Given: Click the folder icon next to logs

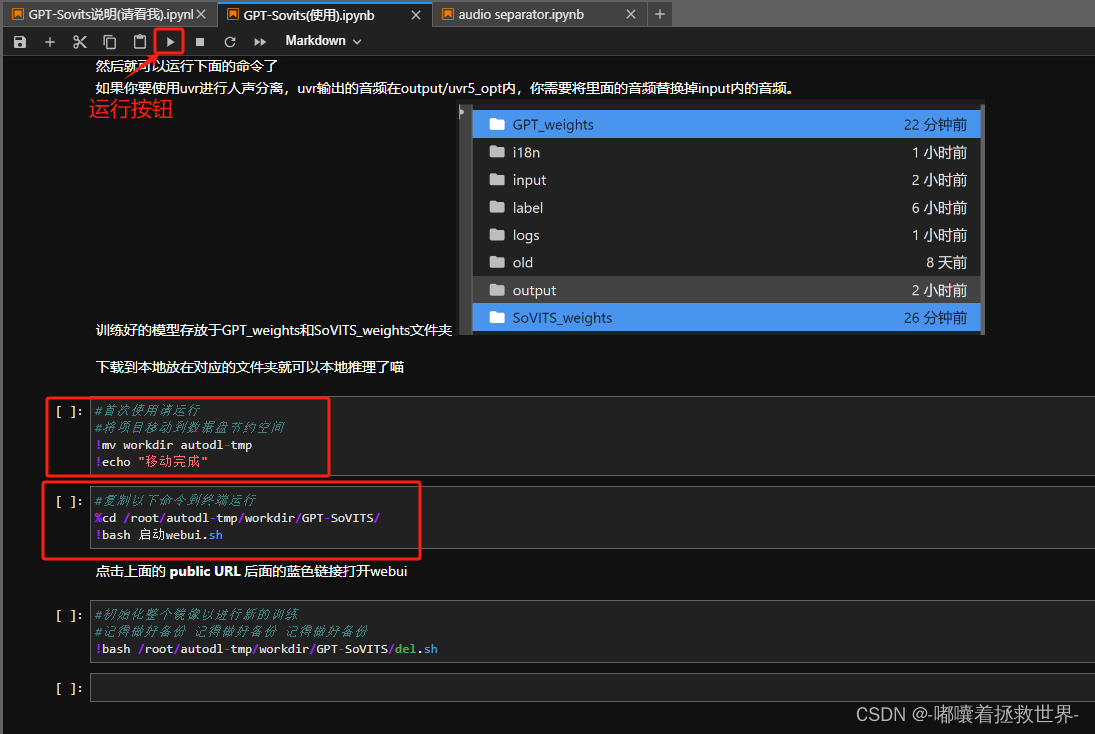Looking at the screenshot, I should click(497, 235).
